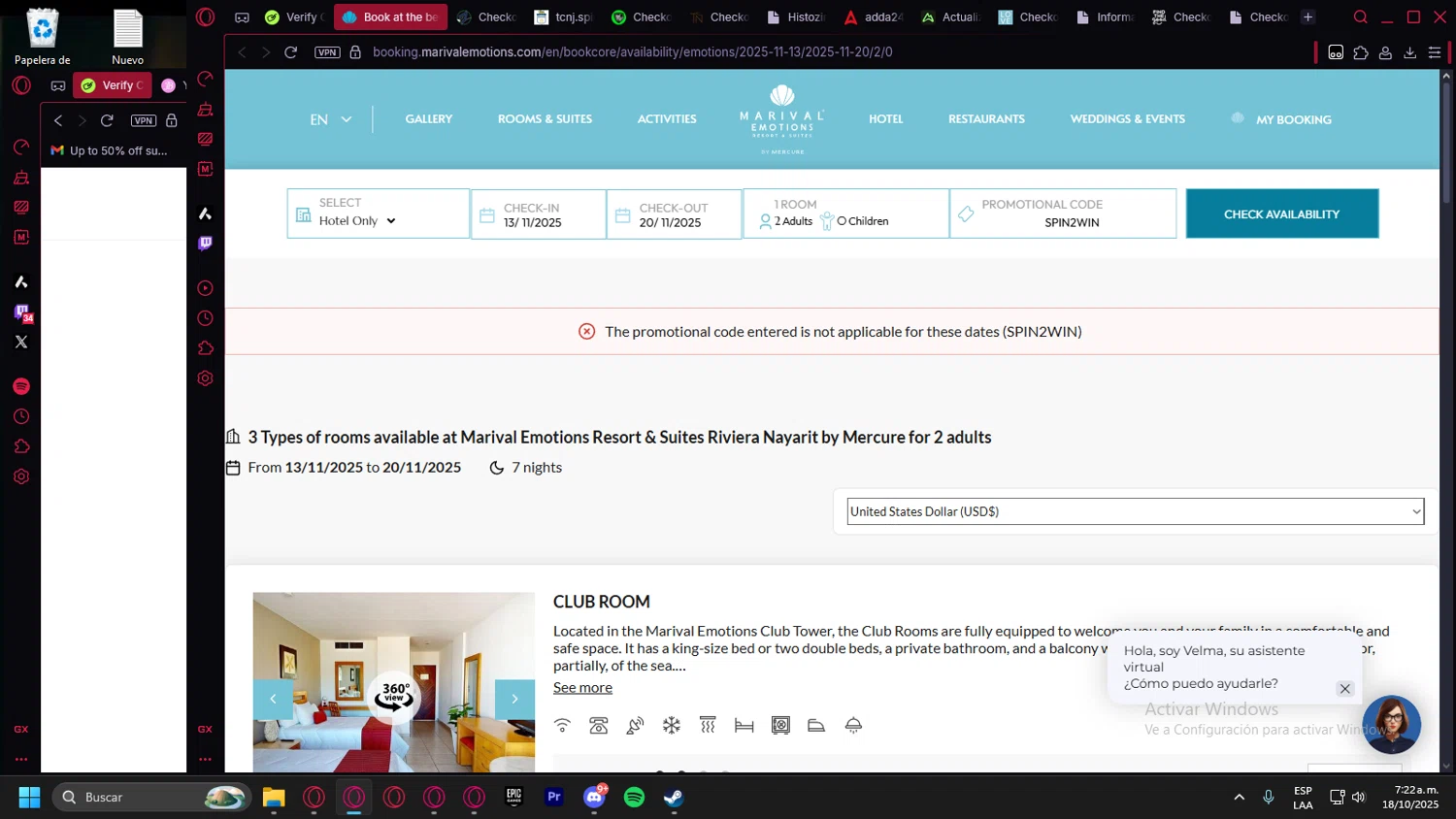Image resolution: width=1456 pixels, height=819 pixels.
Task: Show previous Club Room photo
Action: [x=273, y=699]
